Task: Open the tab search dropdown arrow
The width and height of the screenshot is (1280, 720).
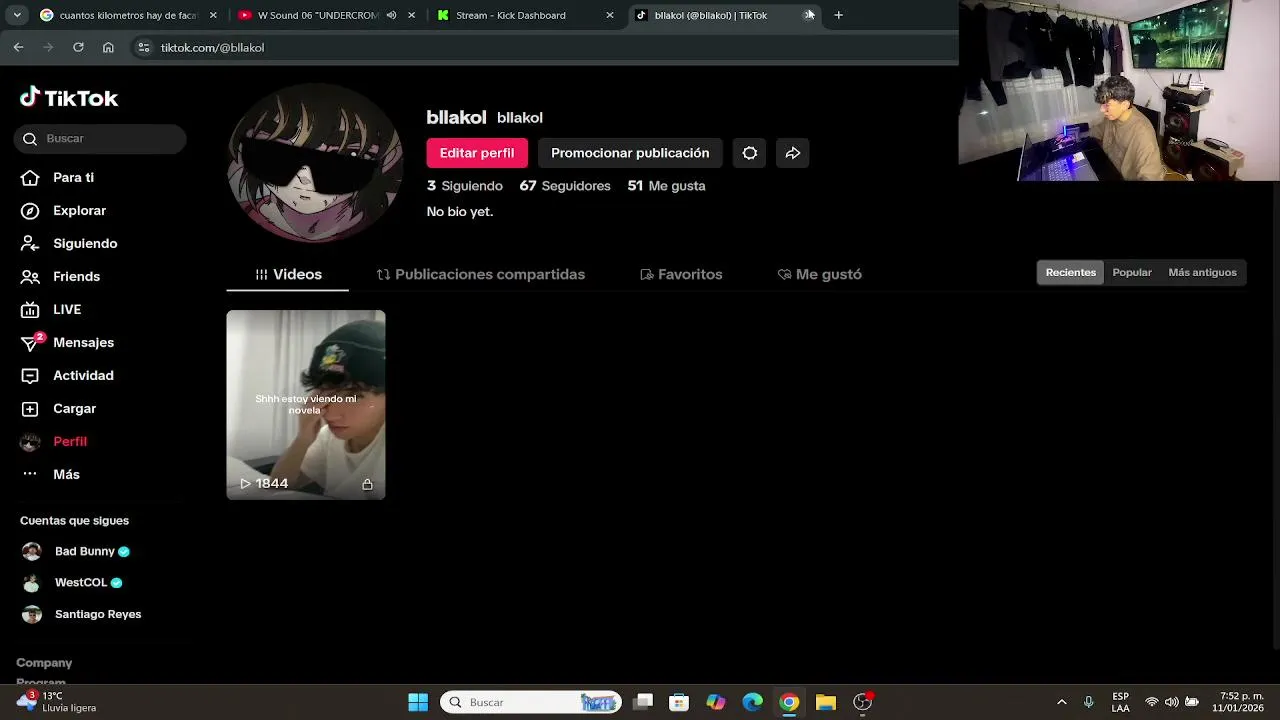Action: click(x=17, y=15)
